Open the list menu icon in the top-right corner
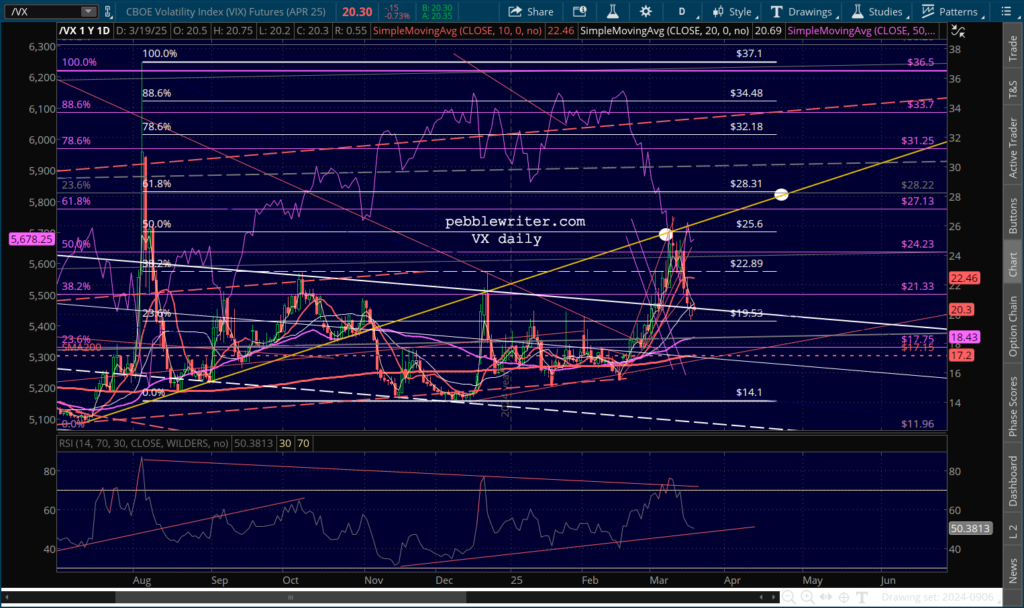 pos(1006,11)
